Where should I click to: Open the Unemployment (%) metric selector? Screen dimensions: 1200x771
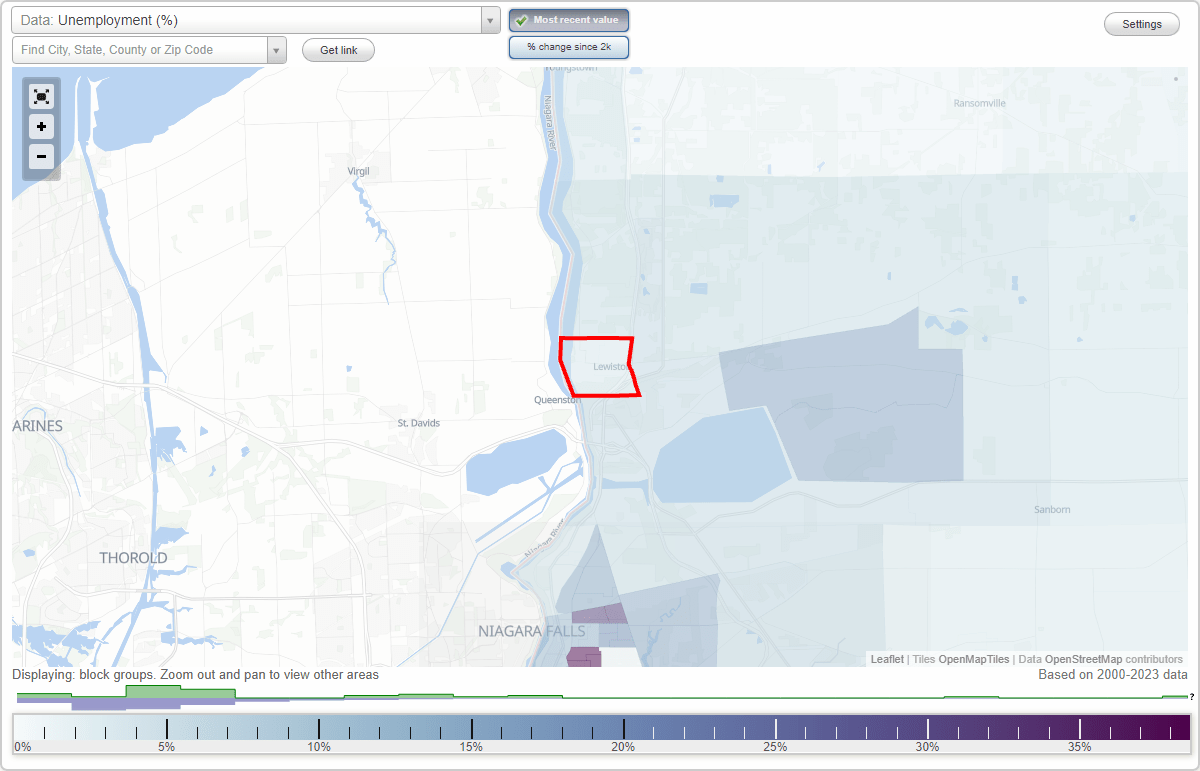(250, 19)
